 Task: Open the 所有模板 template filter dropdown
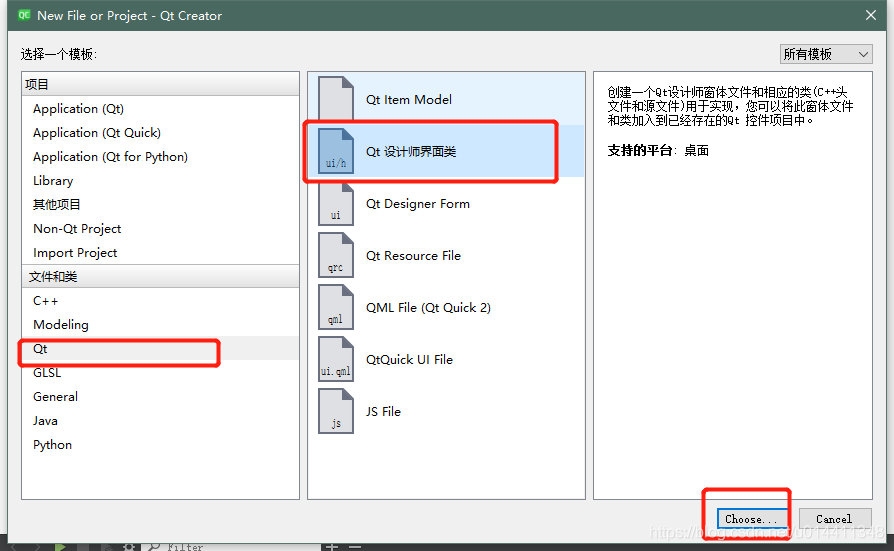click(826, 54)
